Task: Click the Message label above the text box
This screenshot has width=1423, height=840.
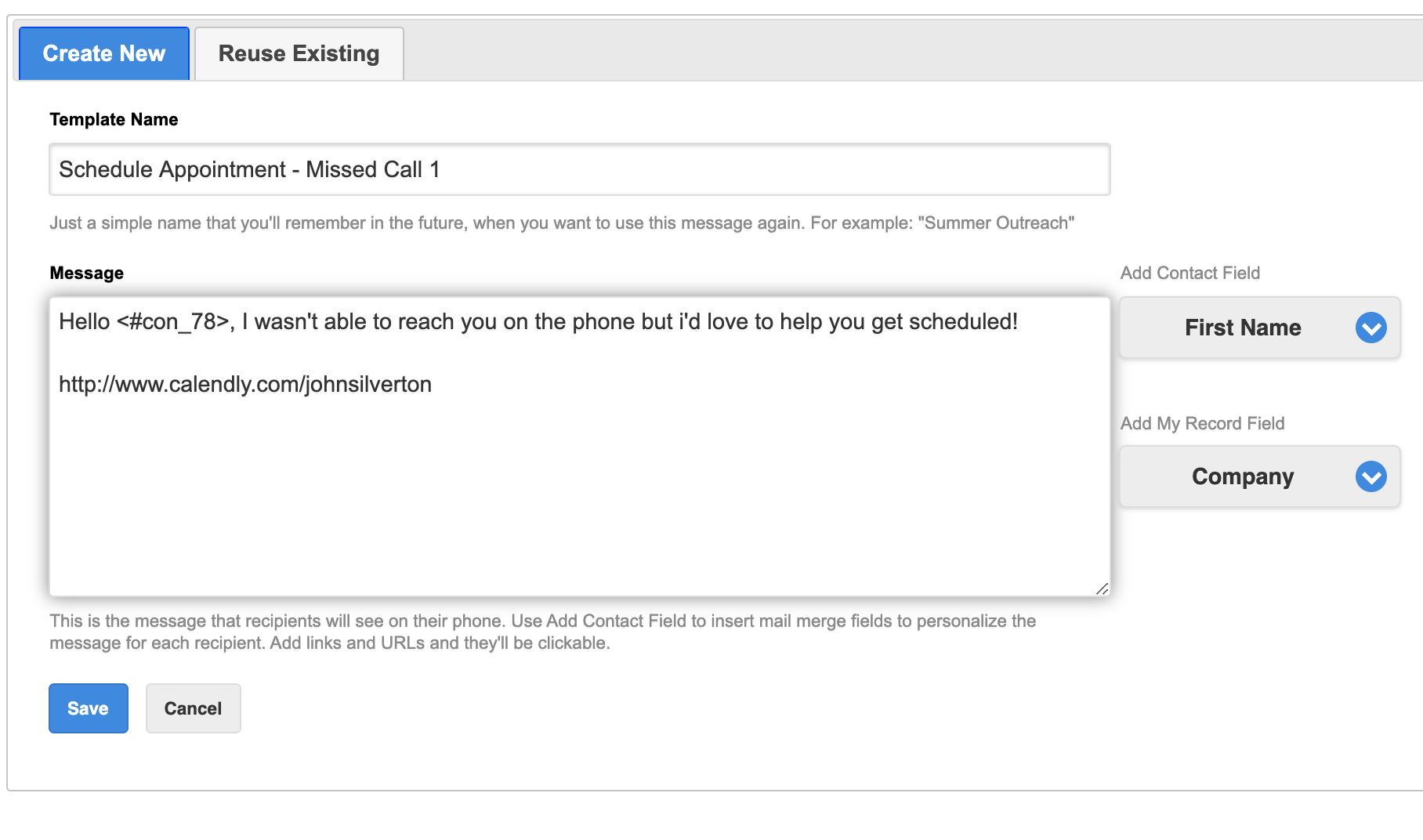Action: pyautogui.click(x=86, y=273)
